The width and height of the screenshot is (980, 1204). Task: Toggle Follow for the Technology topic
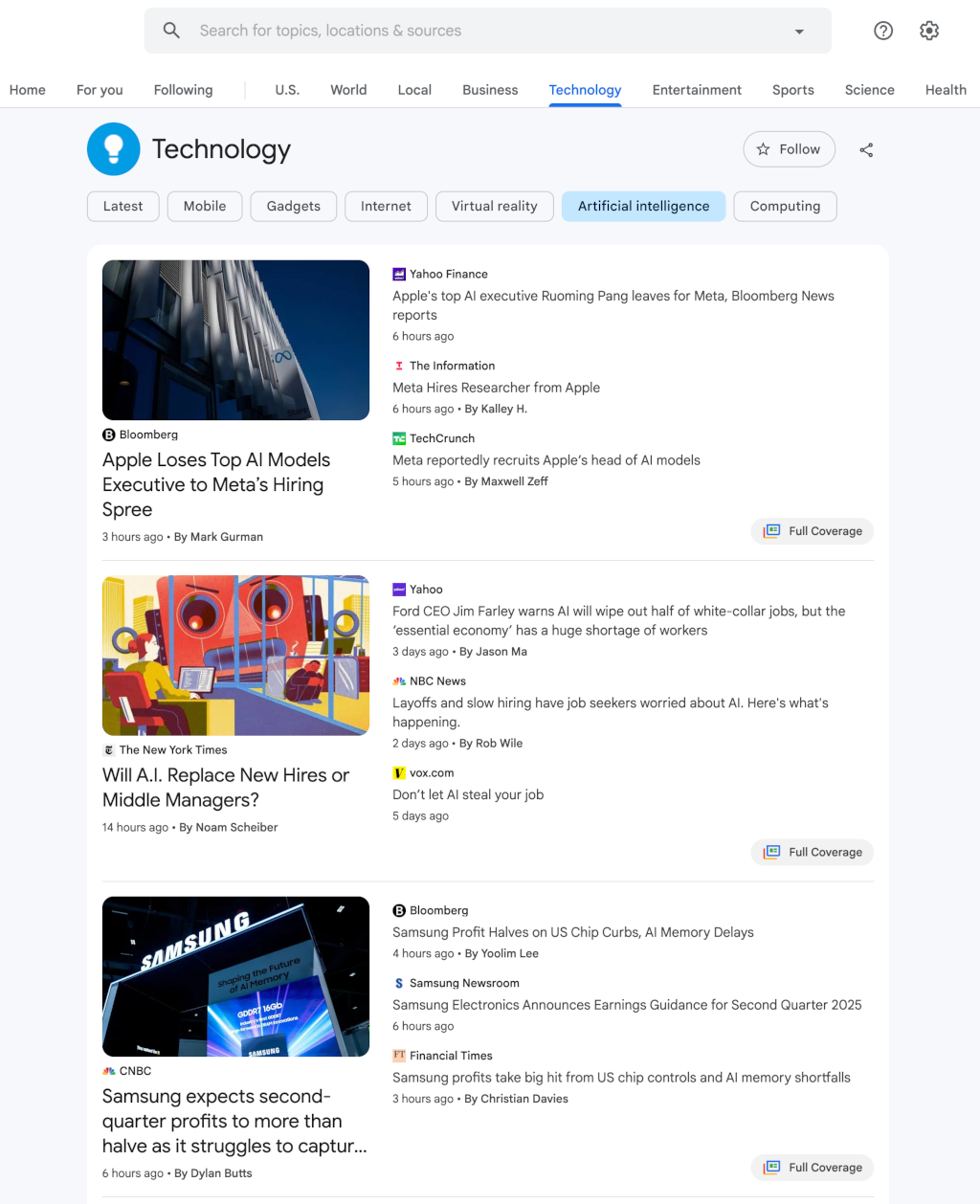point(789,149)
